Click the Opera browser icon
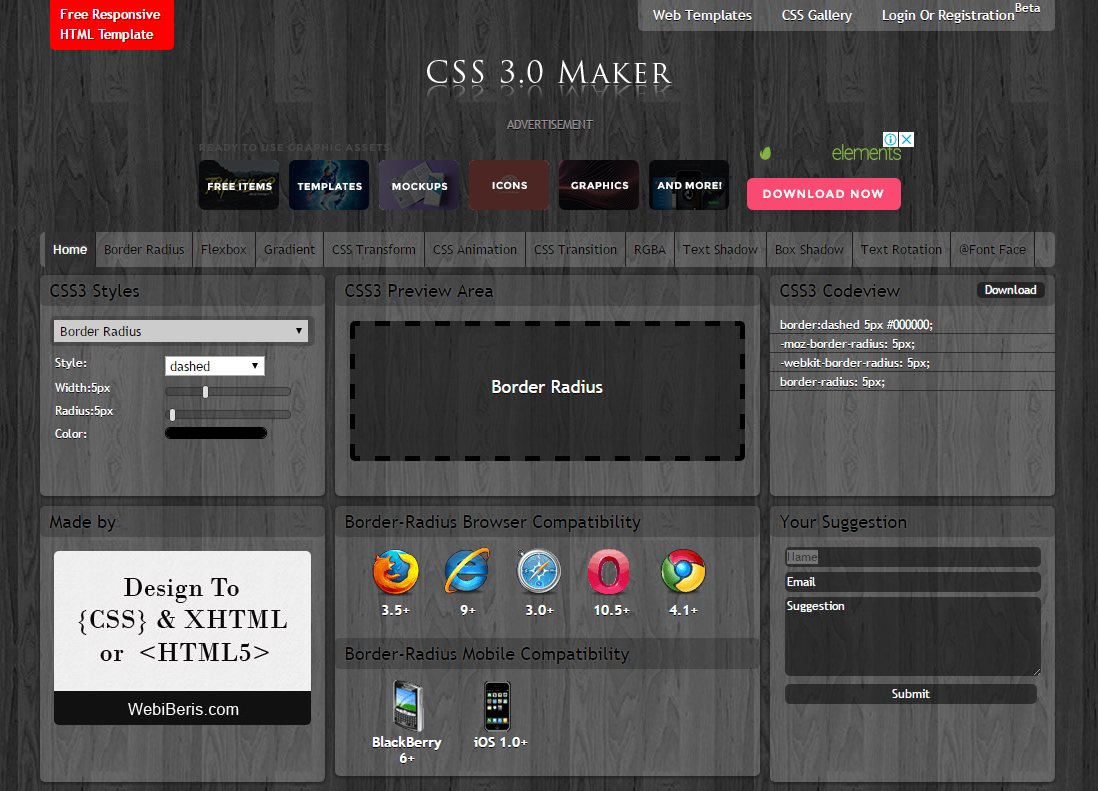The width and height of the screenshot is (1098, 791). click(x=608, y=573)
